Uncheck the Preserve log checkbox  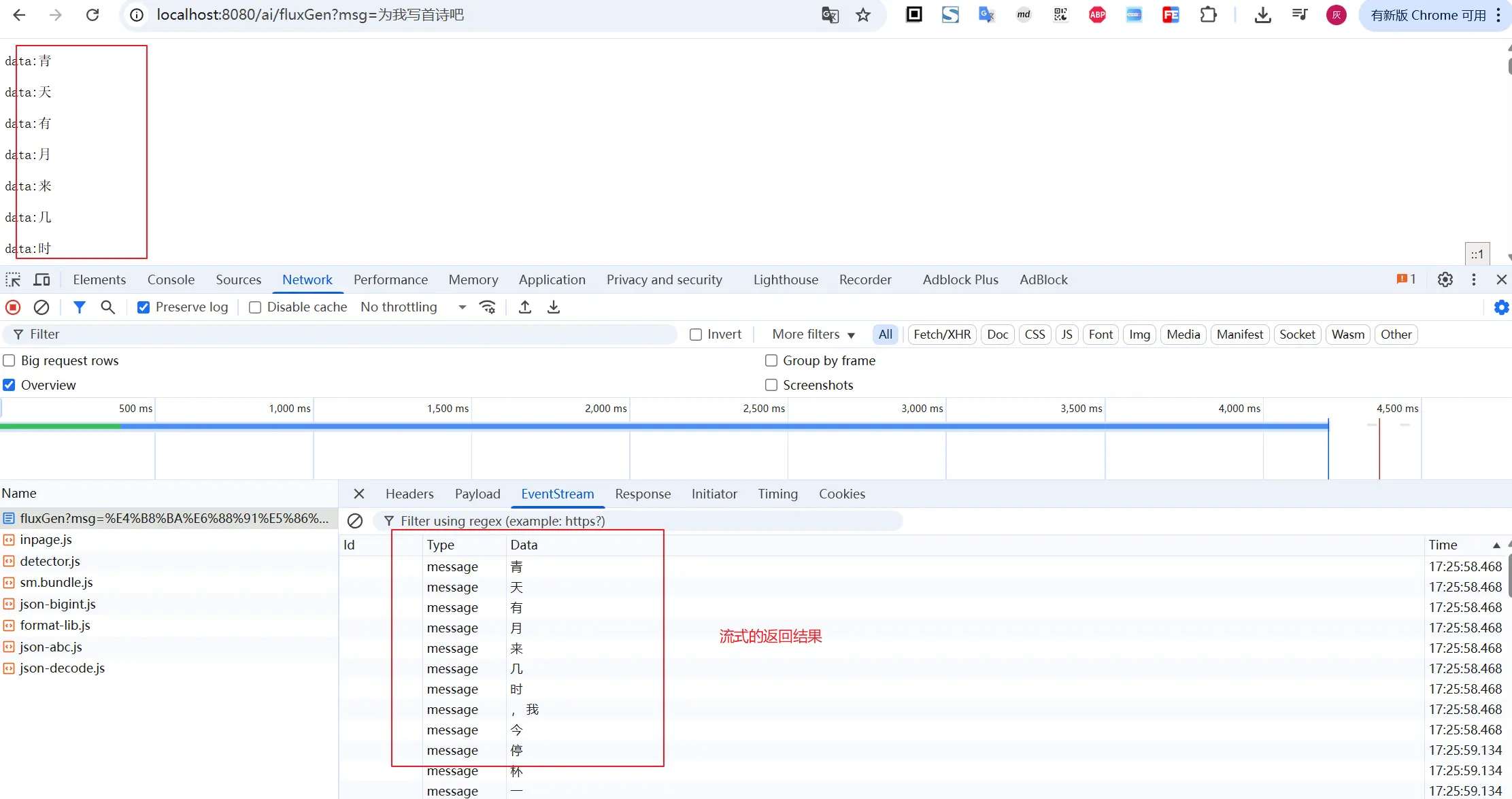(x=144, y=307)
